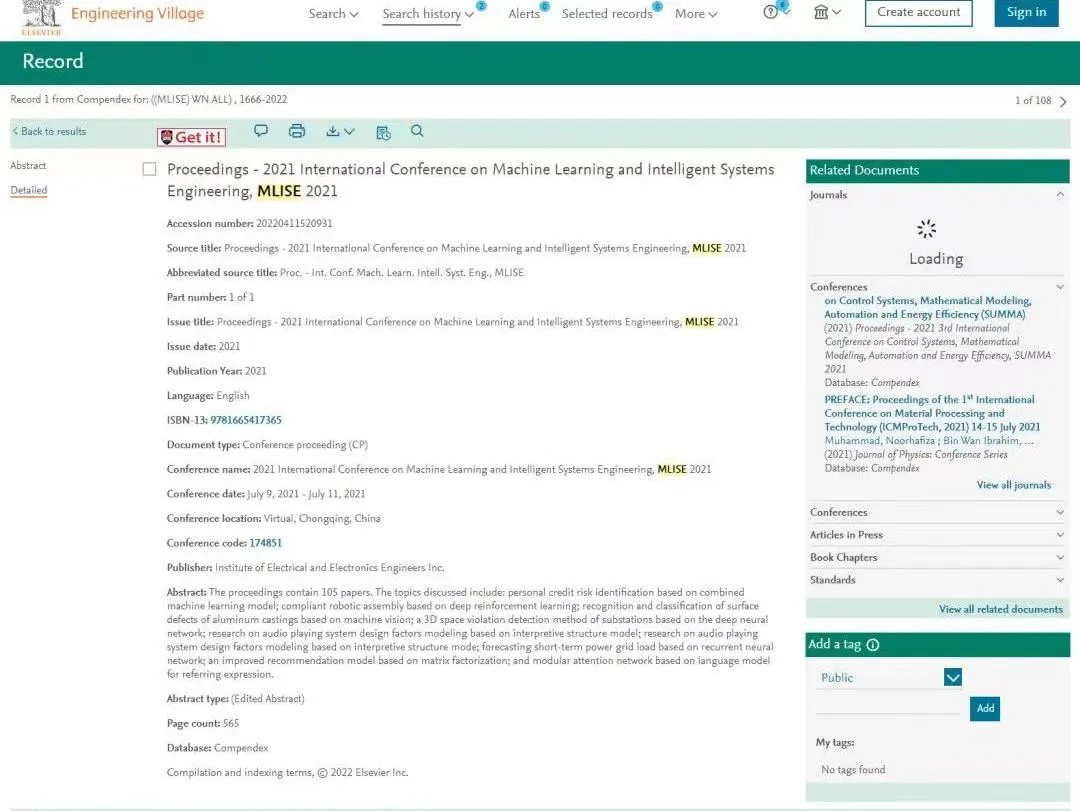
Task: Click the record title Proceedings MLISE 2021
Action: 470,180
